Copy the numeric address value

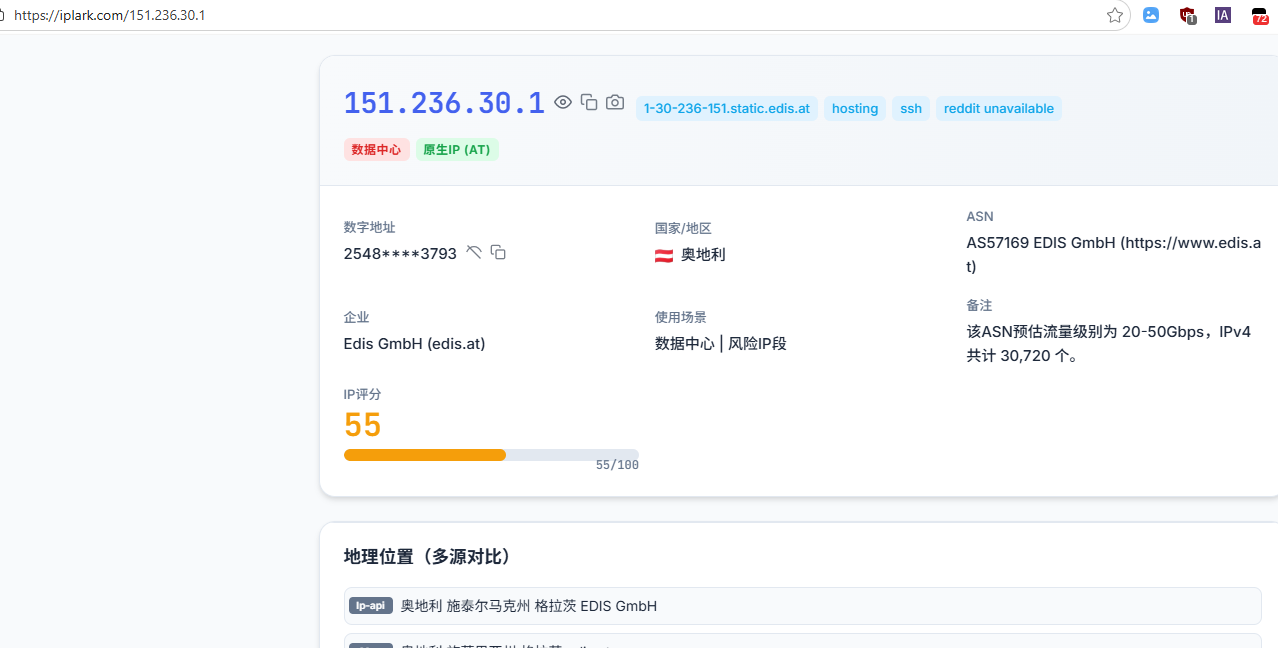(x=498, y=252)
